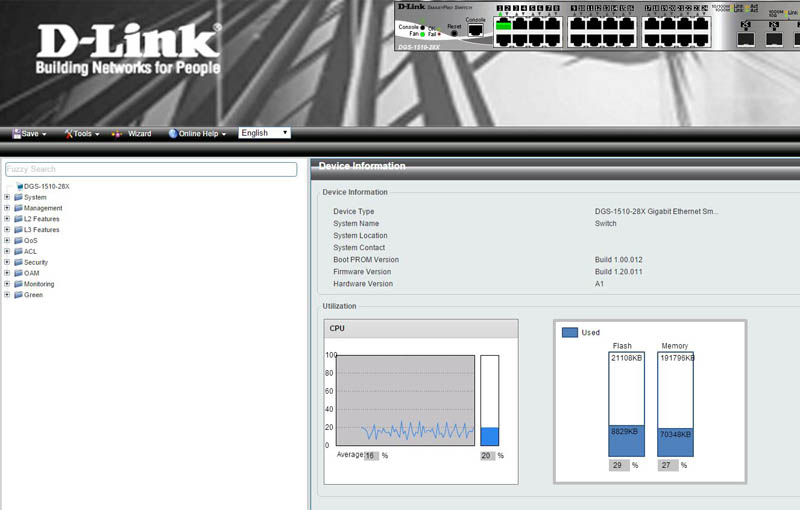Image resolution: width=800 pixels, height=510 pixels.
Task: Click the Tools wrench icon
Action: [68, 134]
